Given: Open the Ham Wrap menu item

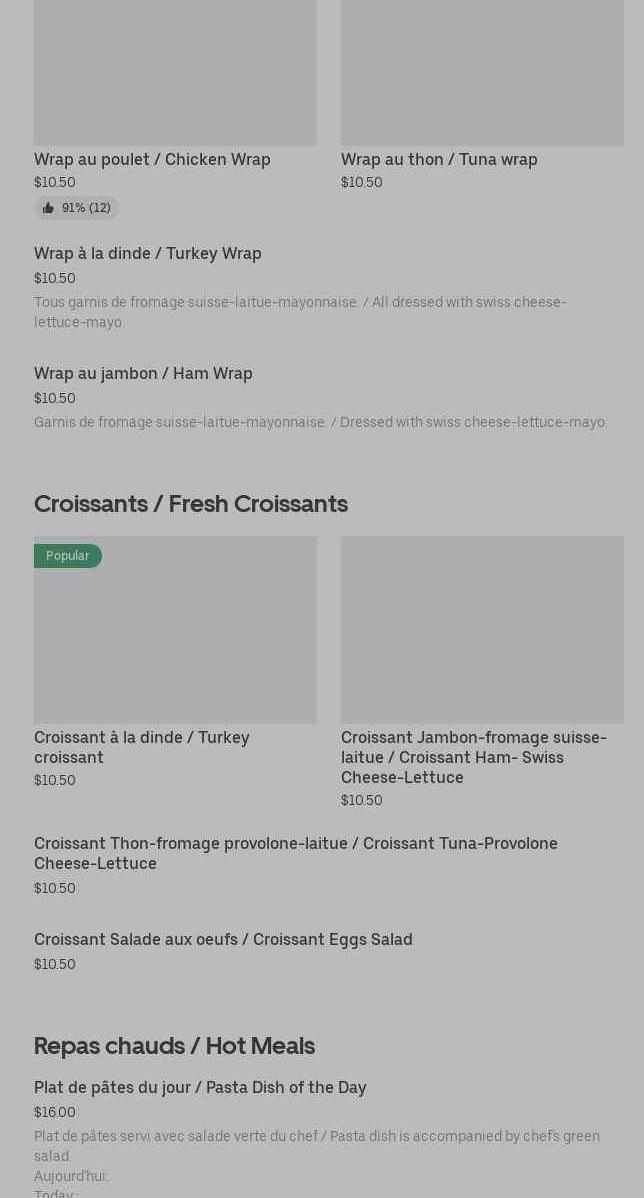Looking at the screenshot, I should (143, 373).
